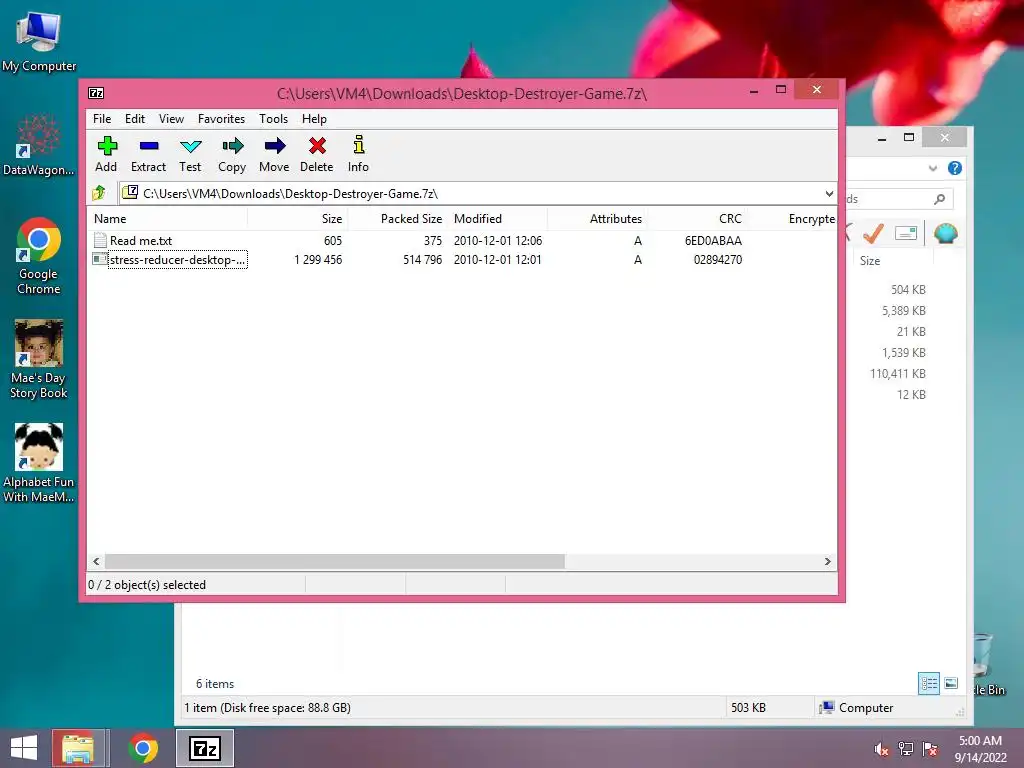The height and width of the screenshot is (768, 1024).
Task: Sort by the Modified column header
Action: pyautogui.click(x=498, y=218)
